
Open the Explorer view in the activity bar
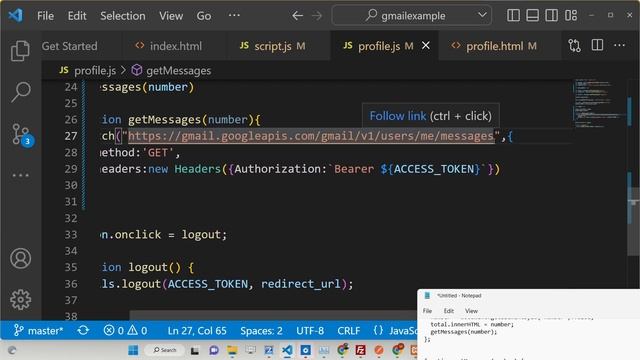(20, 51)
